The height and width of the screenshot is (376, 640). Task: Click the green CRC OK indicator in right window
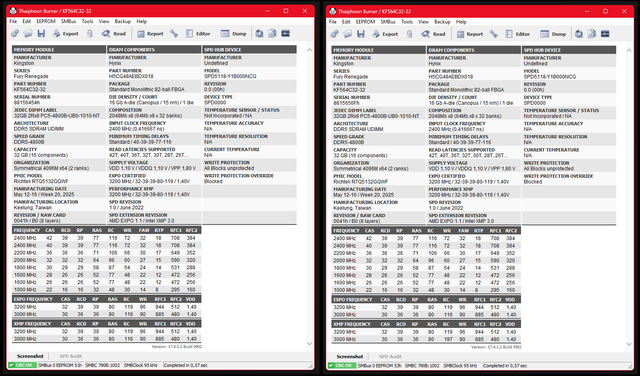point(342,365)
